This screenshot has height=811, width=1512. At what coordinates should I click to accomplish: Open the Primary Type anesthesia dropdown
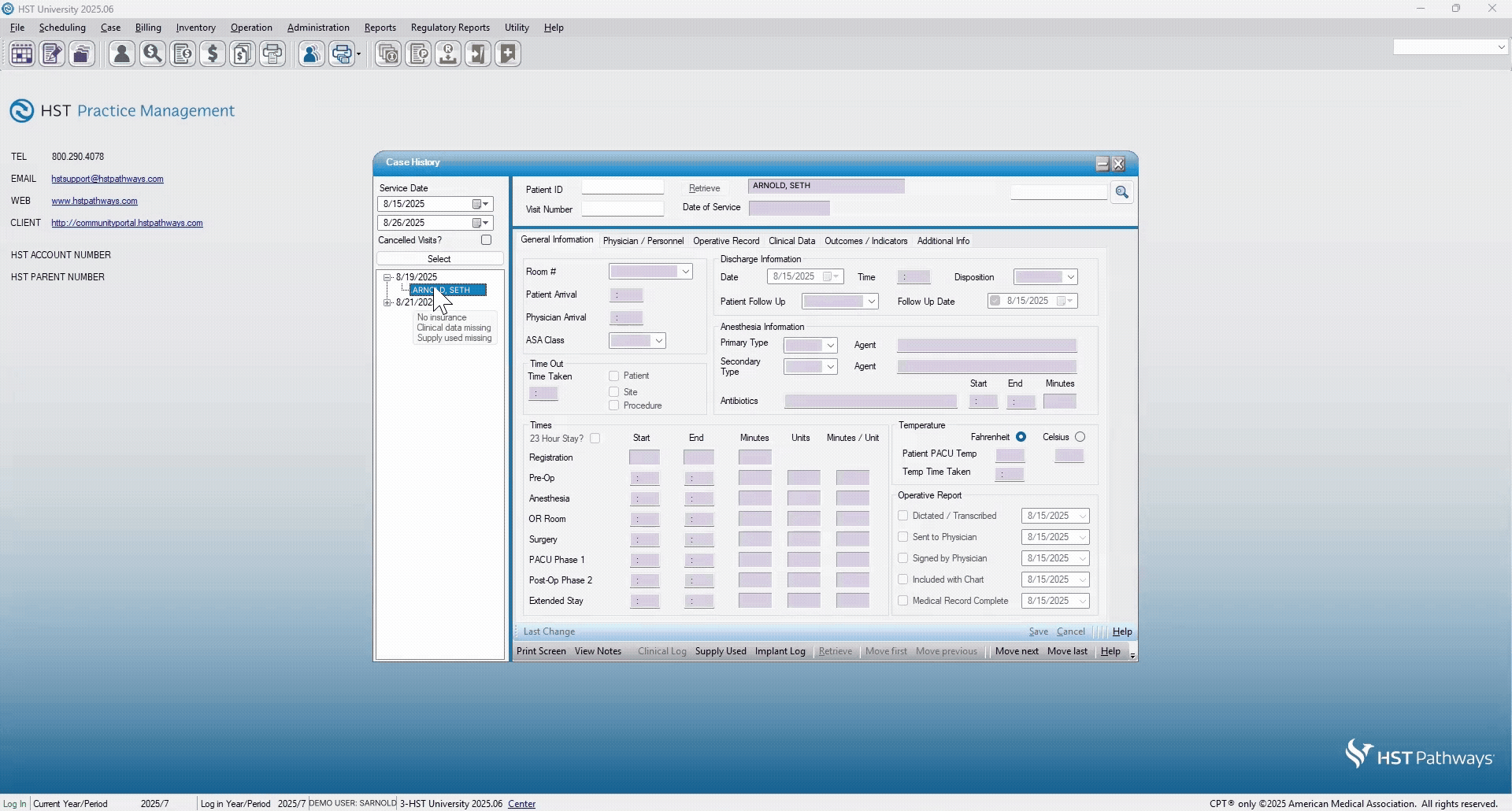click(830, 346)
